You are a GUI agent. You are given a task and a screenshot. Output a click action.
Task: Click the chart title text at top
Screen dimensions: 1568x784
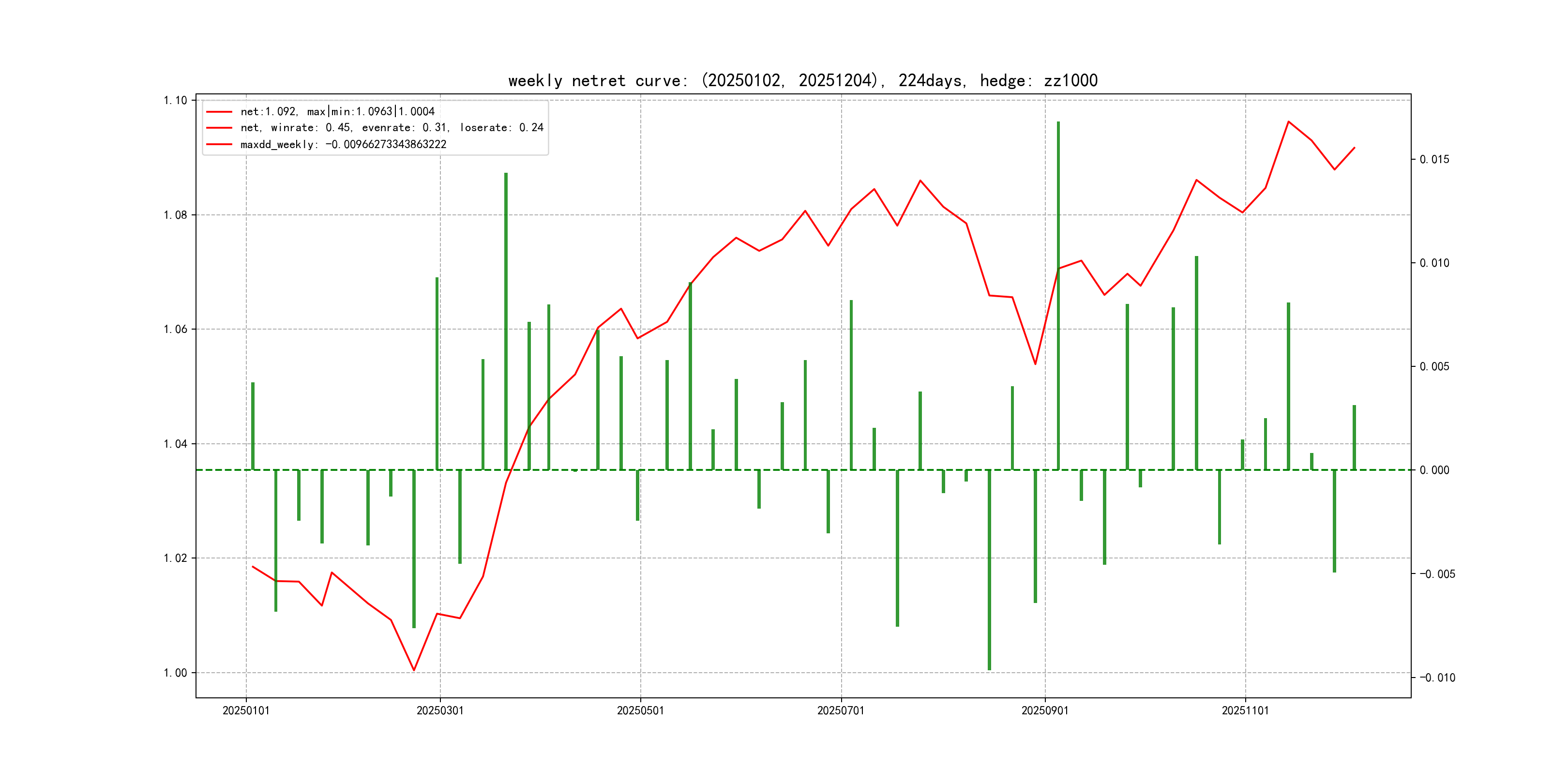tap(802, 80)
